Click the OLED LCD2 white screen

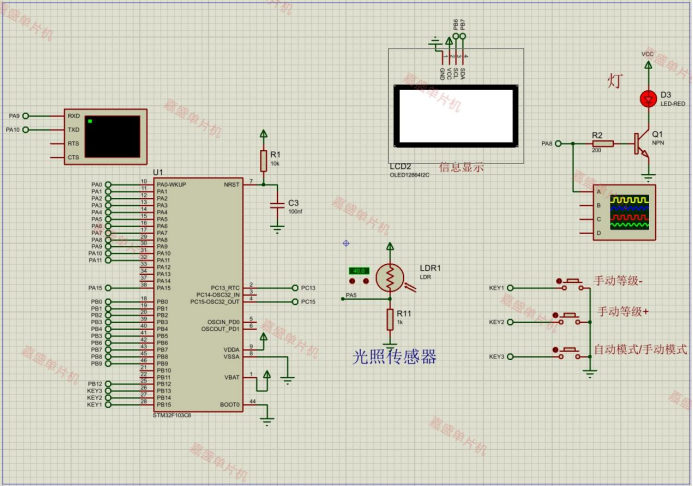click(x=456, y=116)
